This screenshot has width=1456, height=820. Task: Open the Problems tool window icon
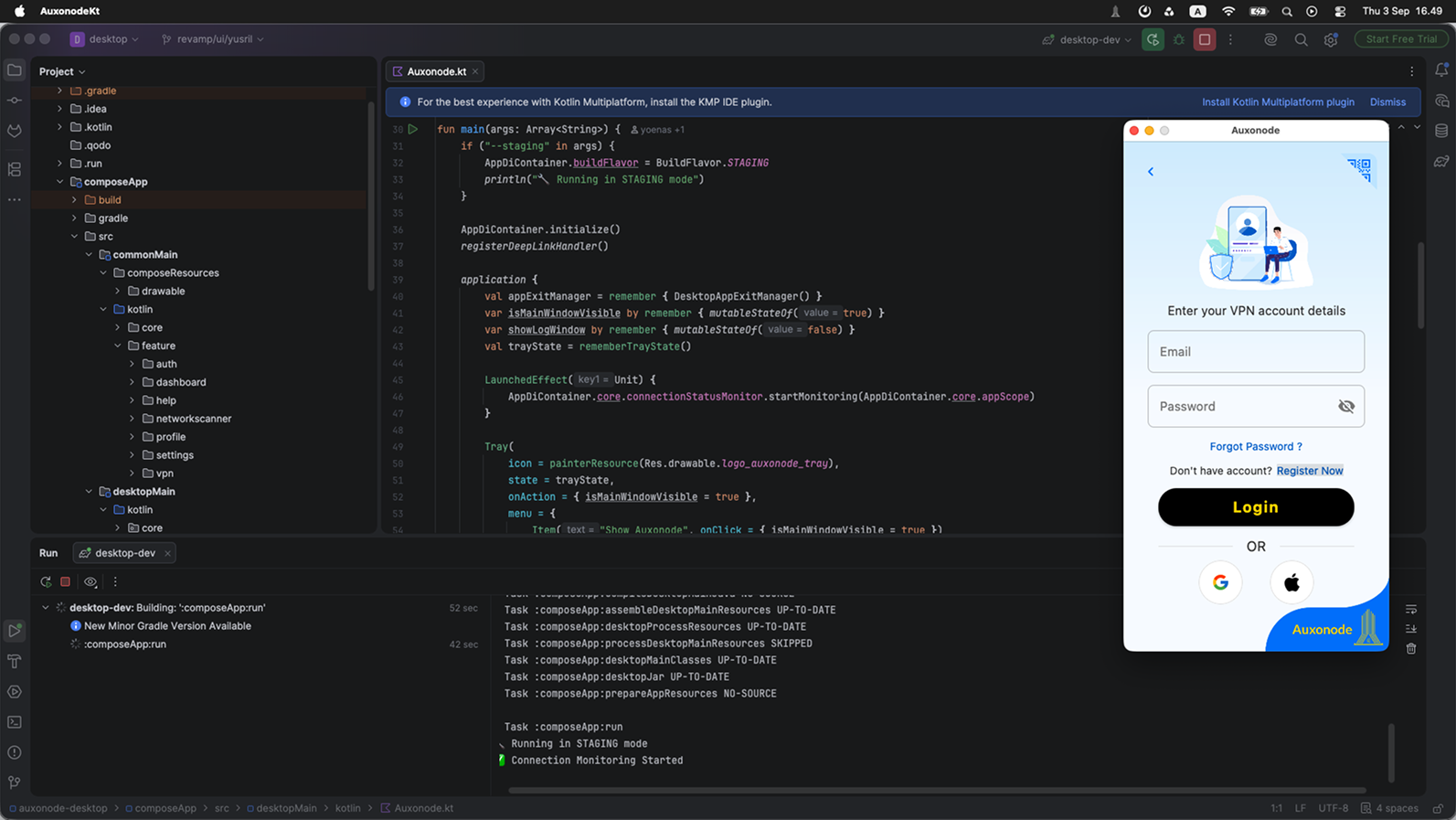coord(15,752)
